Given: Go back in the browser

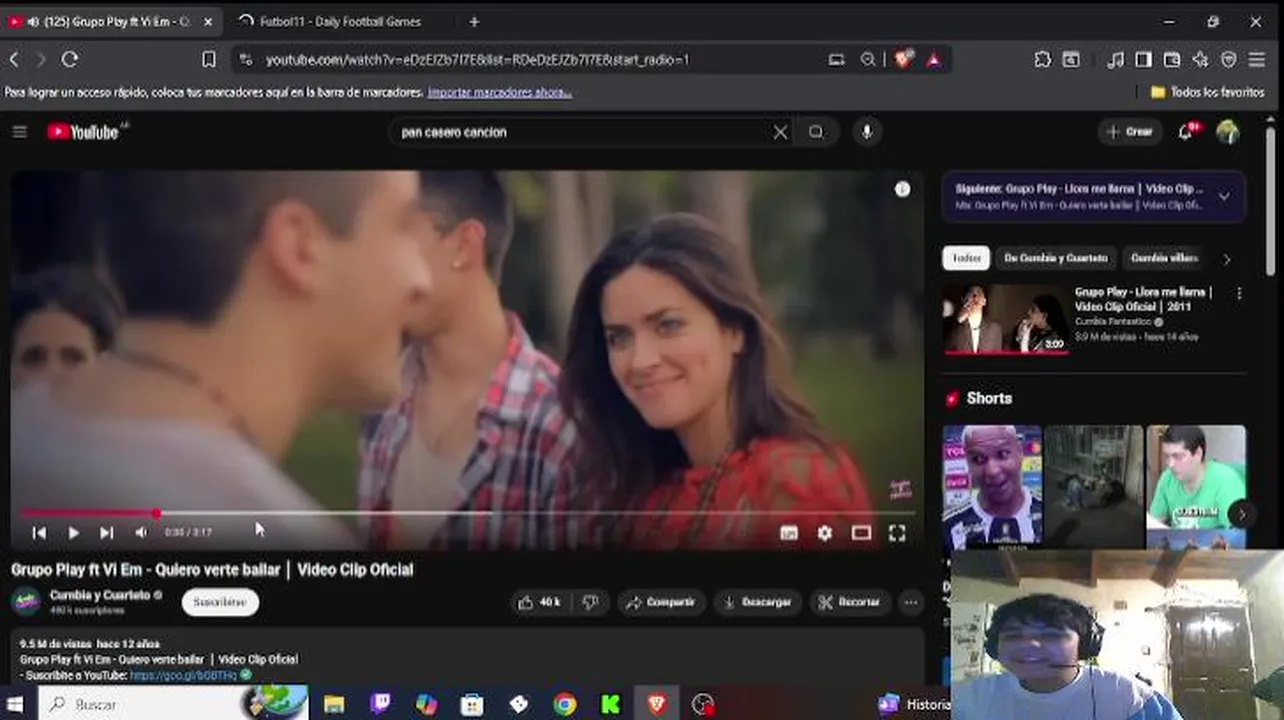Looking at the screenshot, I should pyautogui.click(x=14, y=60).
